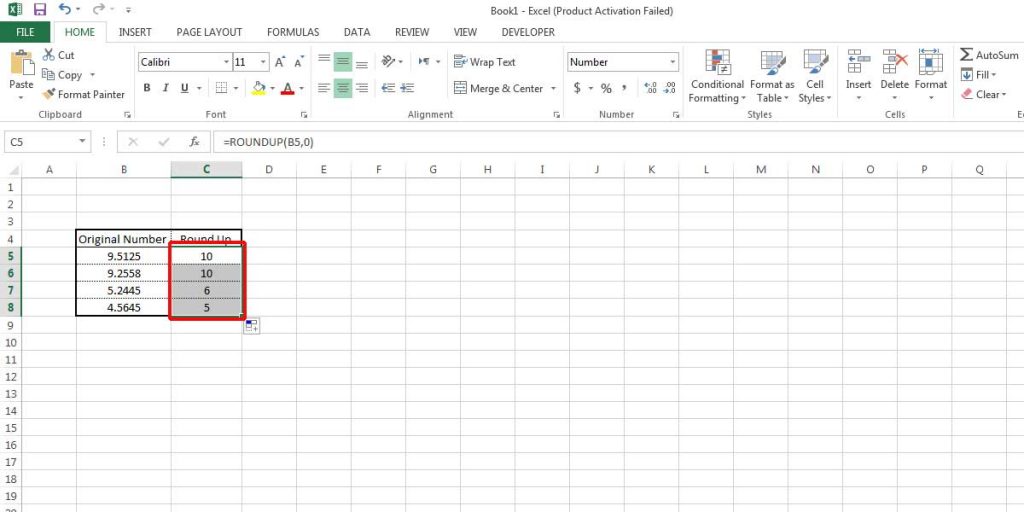Select Align Right icon
The height and width of the screenshot is (512, 1024).
click(x=362, y=88)
